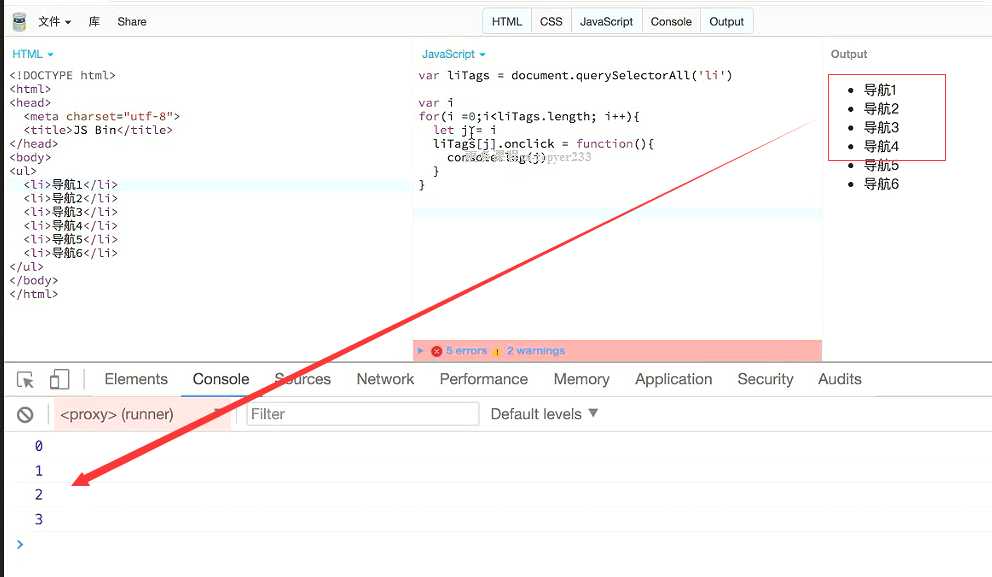
Task: Expand the errors and warnings bar
Action: coord(420,351)
